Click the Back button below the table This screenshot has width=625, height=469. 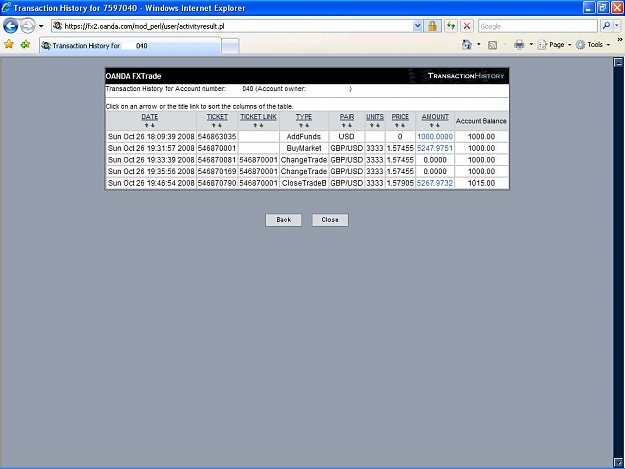point(283,220)
